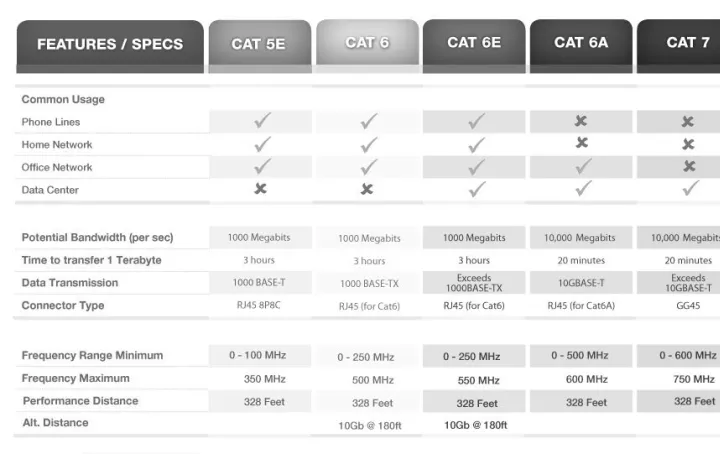Click the CAT 6 10Gb @ 180ft alt distance
Screen dimensions: 720x454
pos(369,425)
